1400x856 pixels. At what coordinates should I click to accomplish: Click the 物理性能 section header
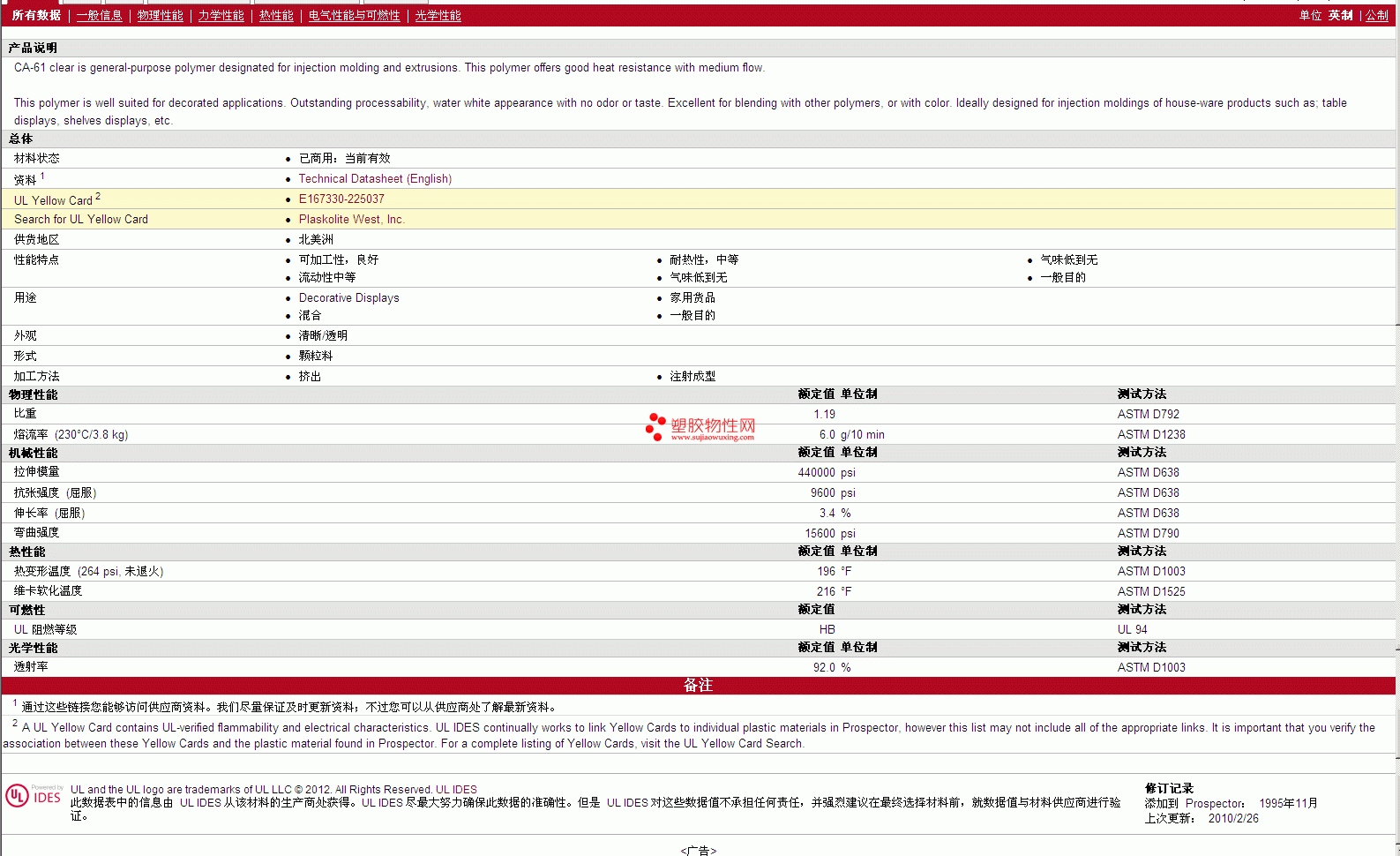coord(34,395)
